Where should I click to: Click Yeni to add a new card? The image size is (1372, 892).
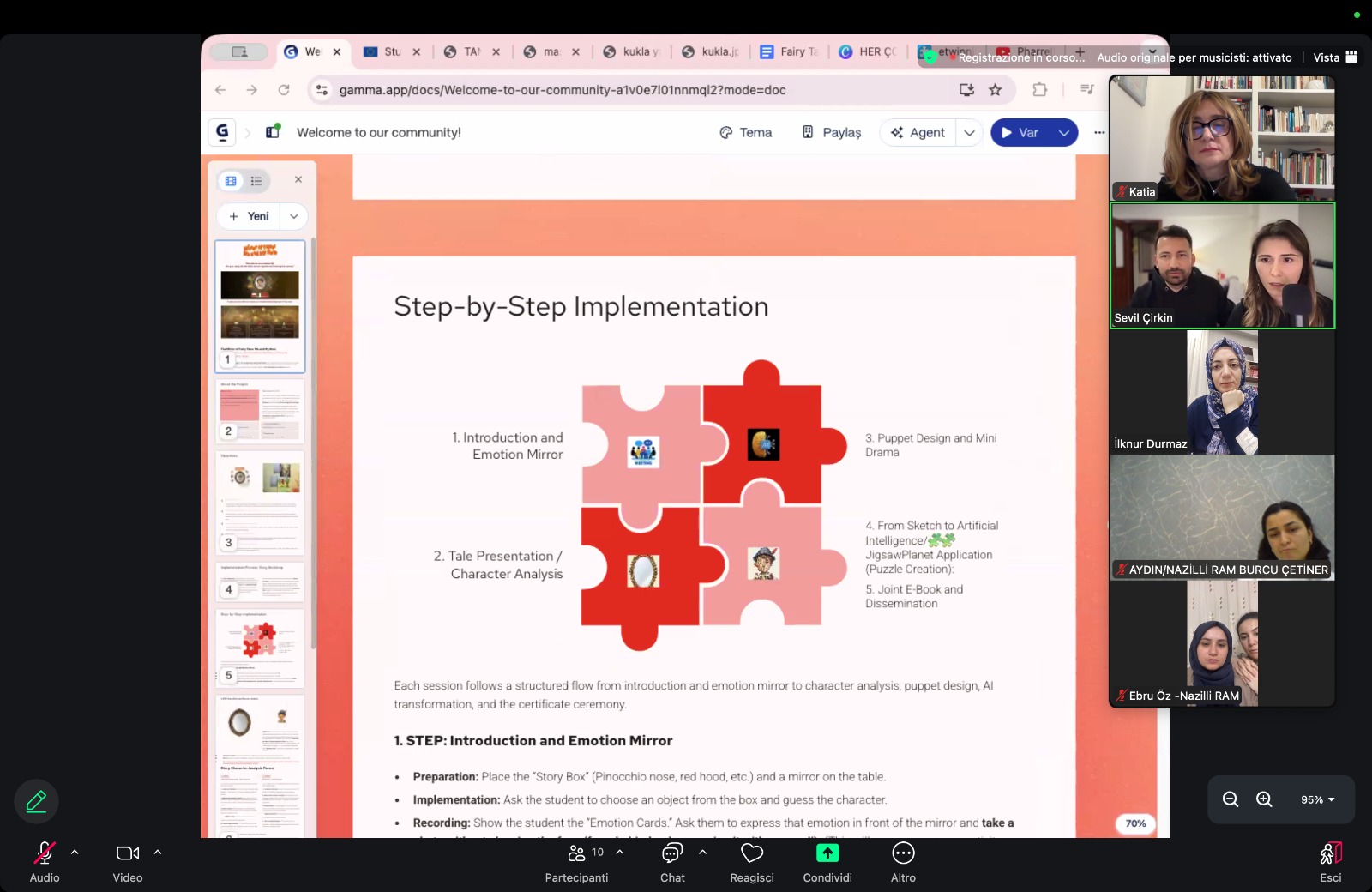point(250,216)
